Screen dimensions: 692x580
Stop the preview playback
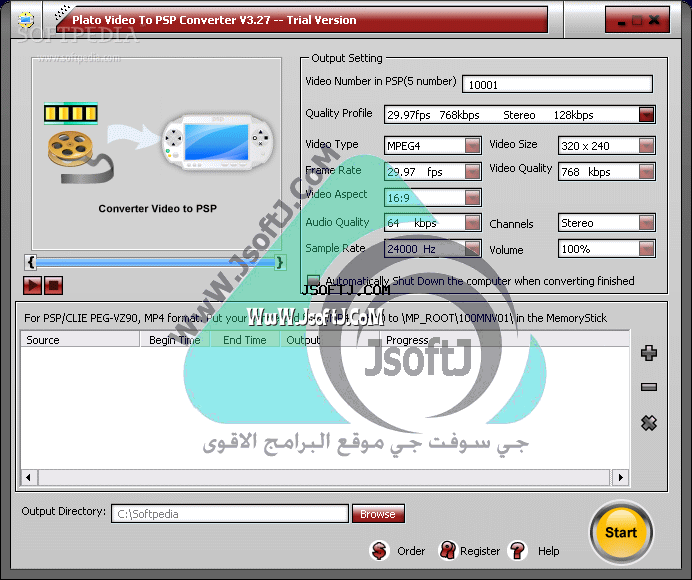tap(53, 285)
